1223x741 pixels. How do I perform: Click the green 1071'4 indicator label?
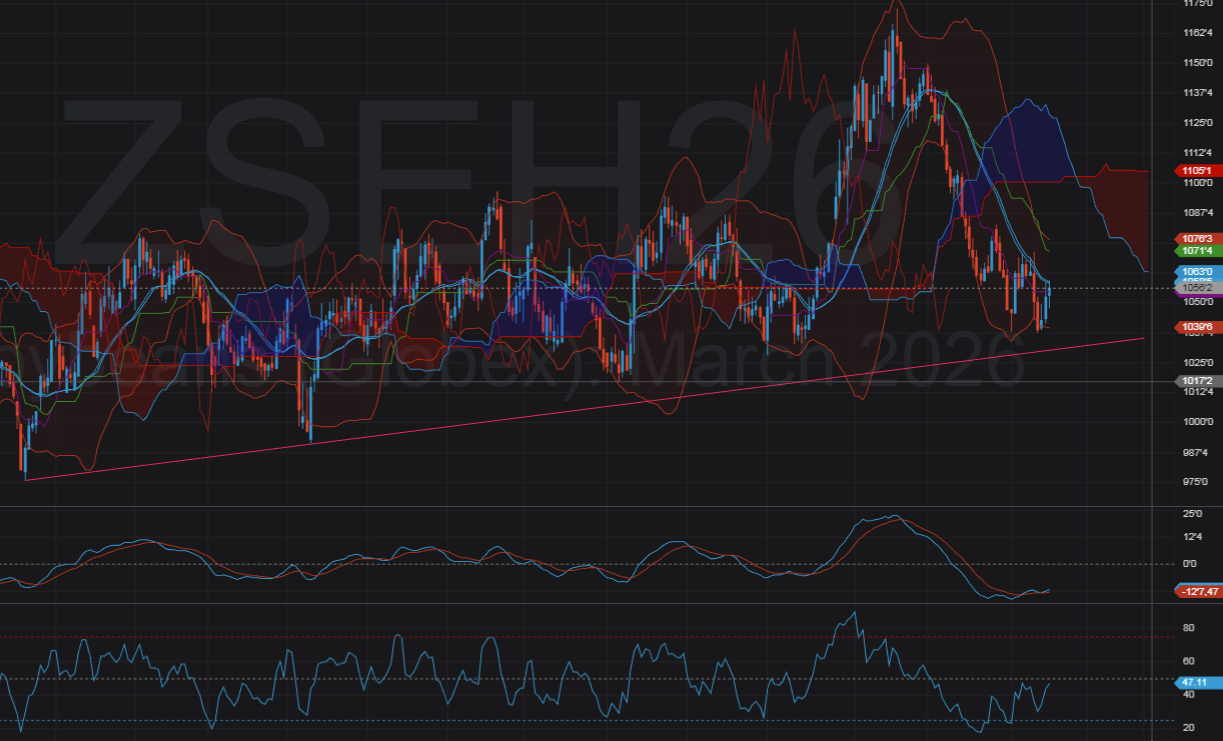(1197, 251)
